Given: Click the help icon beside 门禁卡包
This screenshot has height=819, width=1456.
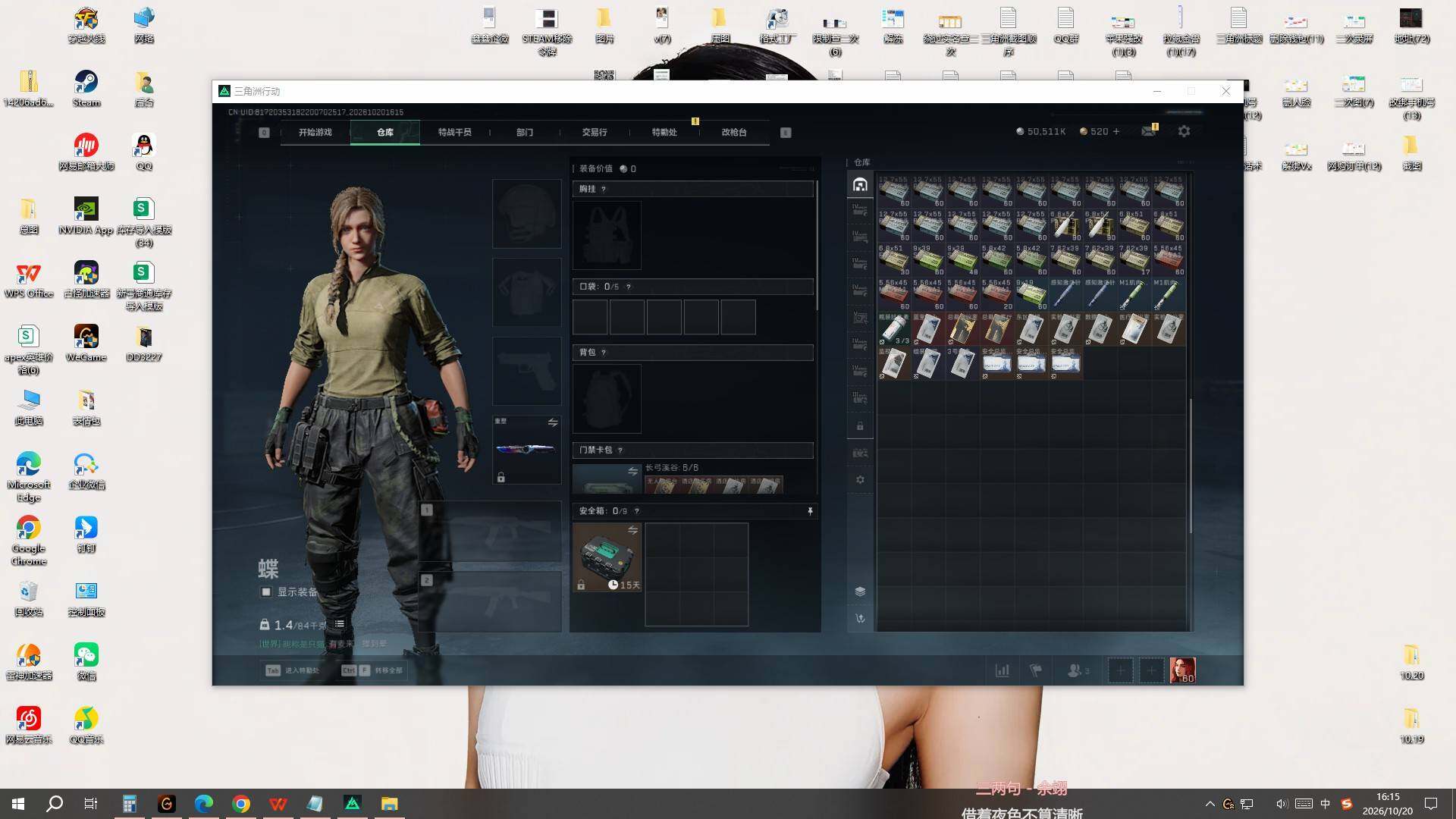Looking at the screenshot, I should [x=620, y=450].
